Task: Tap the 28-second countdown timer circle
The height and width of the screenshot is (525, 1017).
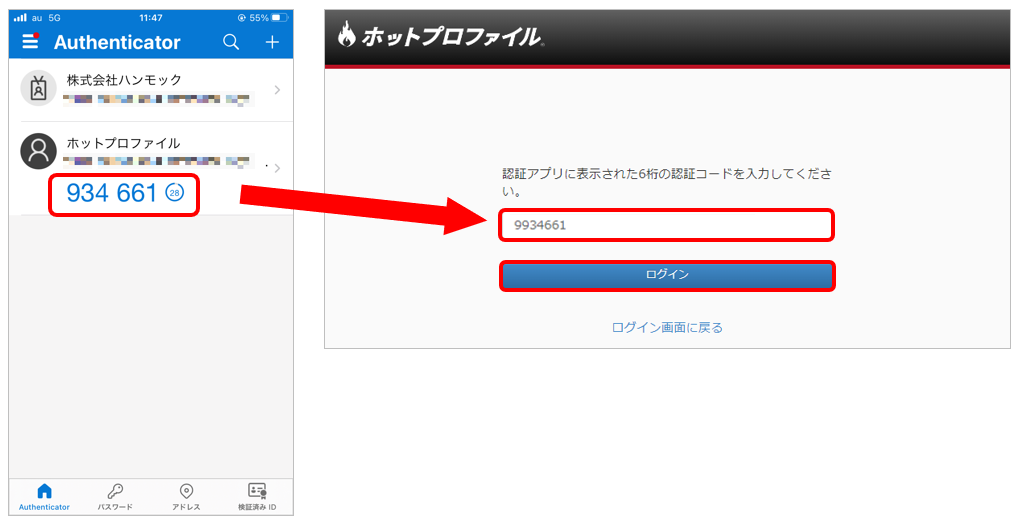Action: tap(174, 194)
